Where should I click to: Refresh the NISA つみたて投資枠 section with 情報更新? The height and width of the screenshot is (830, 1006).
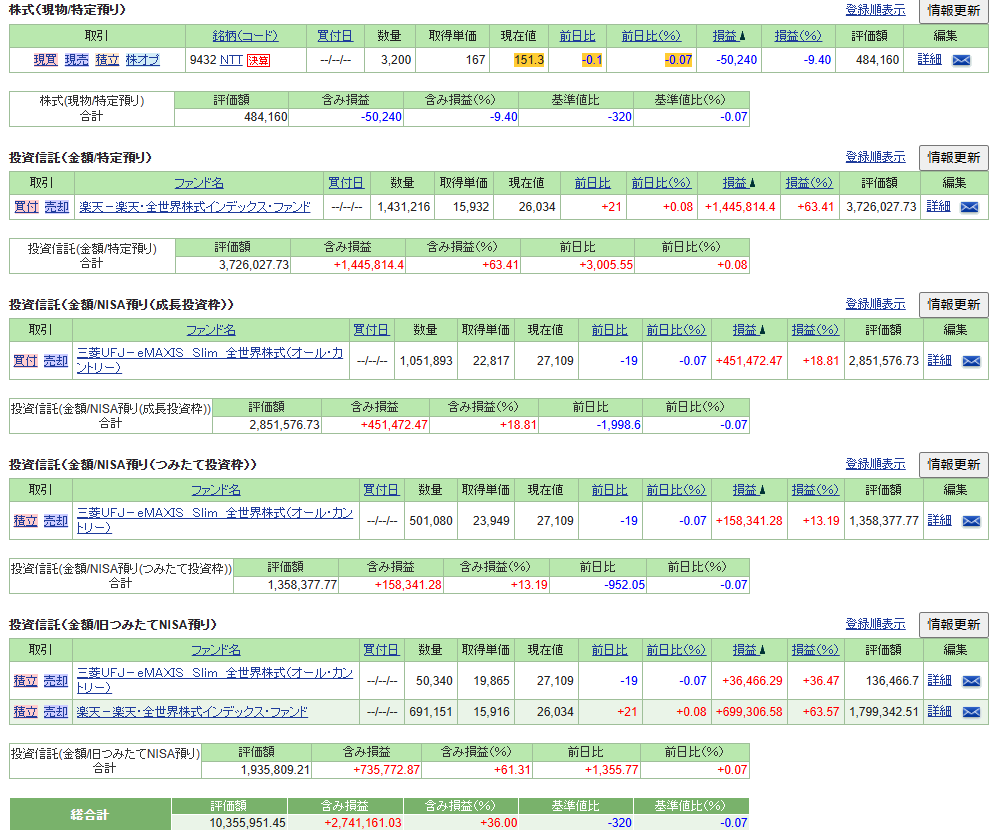point(953,464)
